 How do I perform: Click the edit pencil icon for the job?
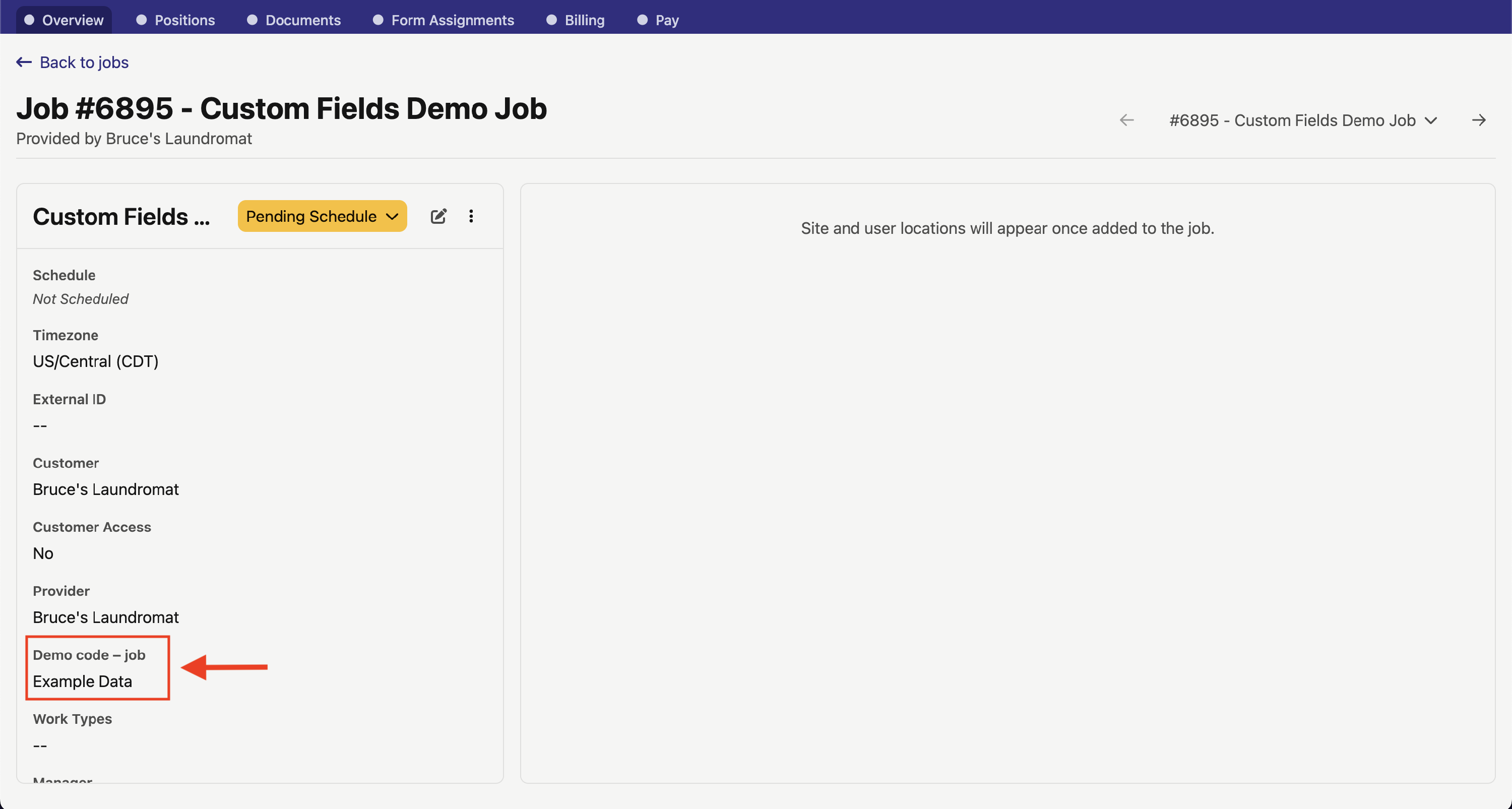(x=438, y=216)
